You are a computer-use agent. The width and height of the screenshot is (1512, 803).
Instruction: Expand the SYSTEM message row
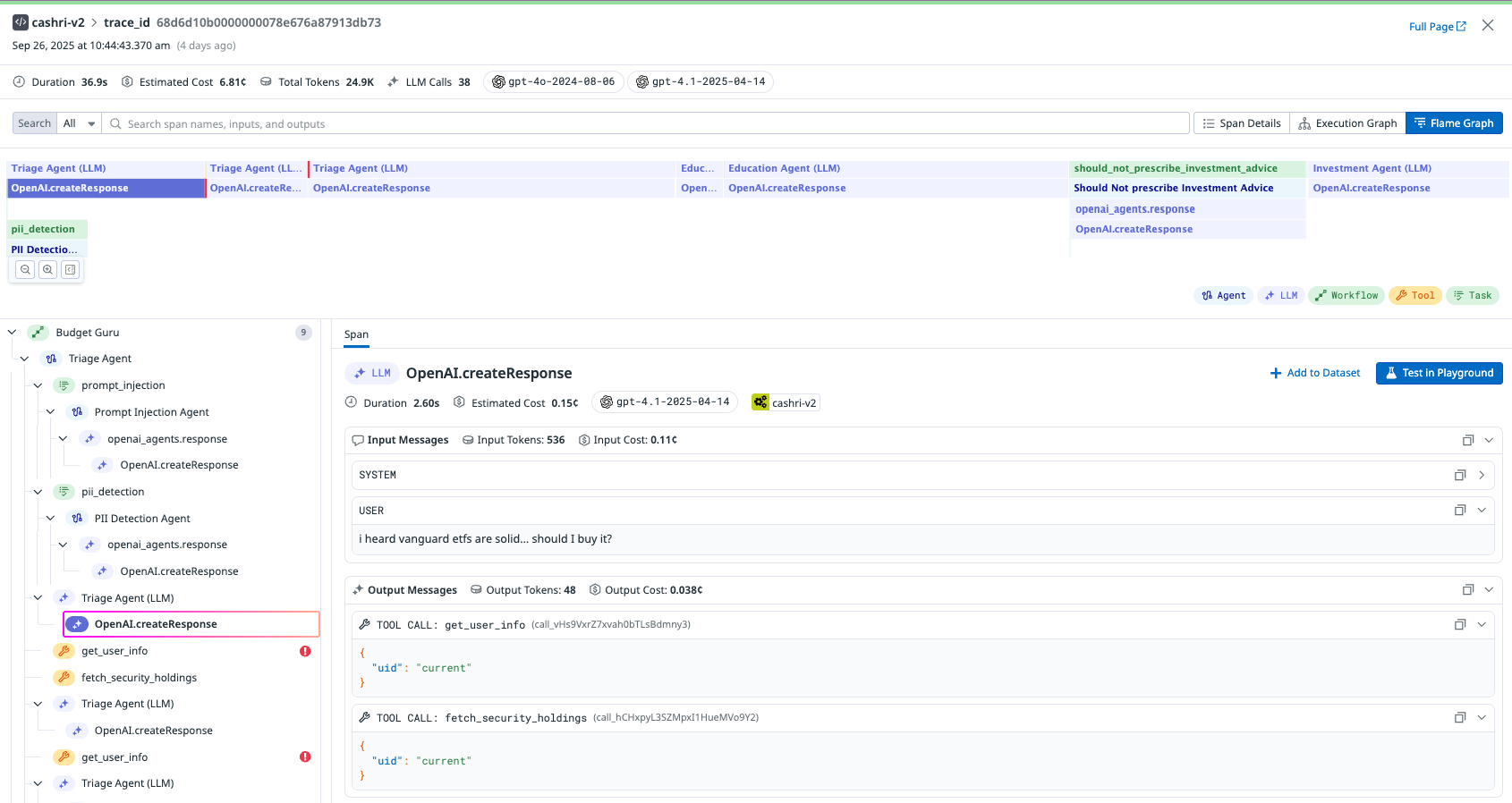[1482, 476]
